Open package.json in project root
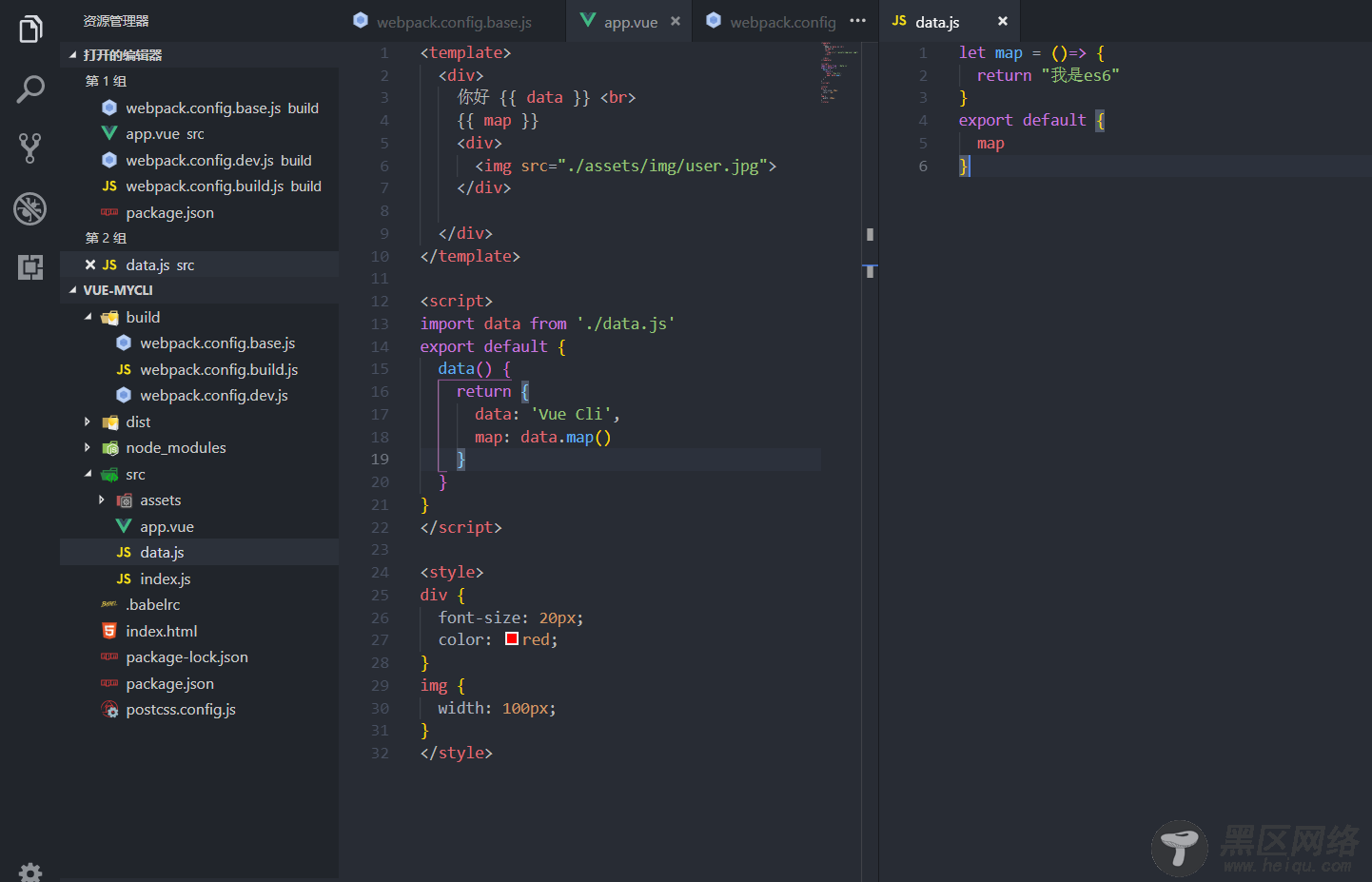Viewport: 1372px width, 882px height. pyautogui.click(x=199, y=683)
